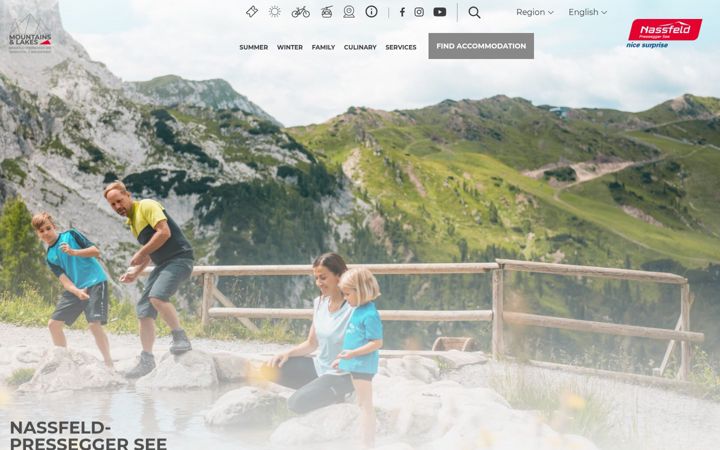Screen dimensions: 720x450
Task: Visit the Facebook page icon
Action: click(402, 12)
